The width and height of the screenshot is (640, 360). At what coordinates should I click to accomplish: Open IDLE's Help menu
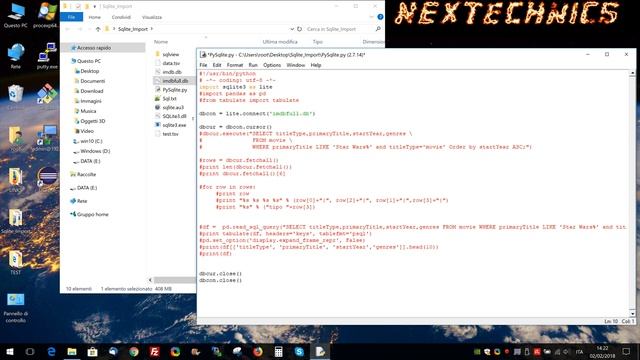pos(316,65)
